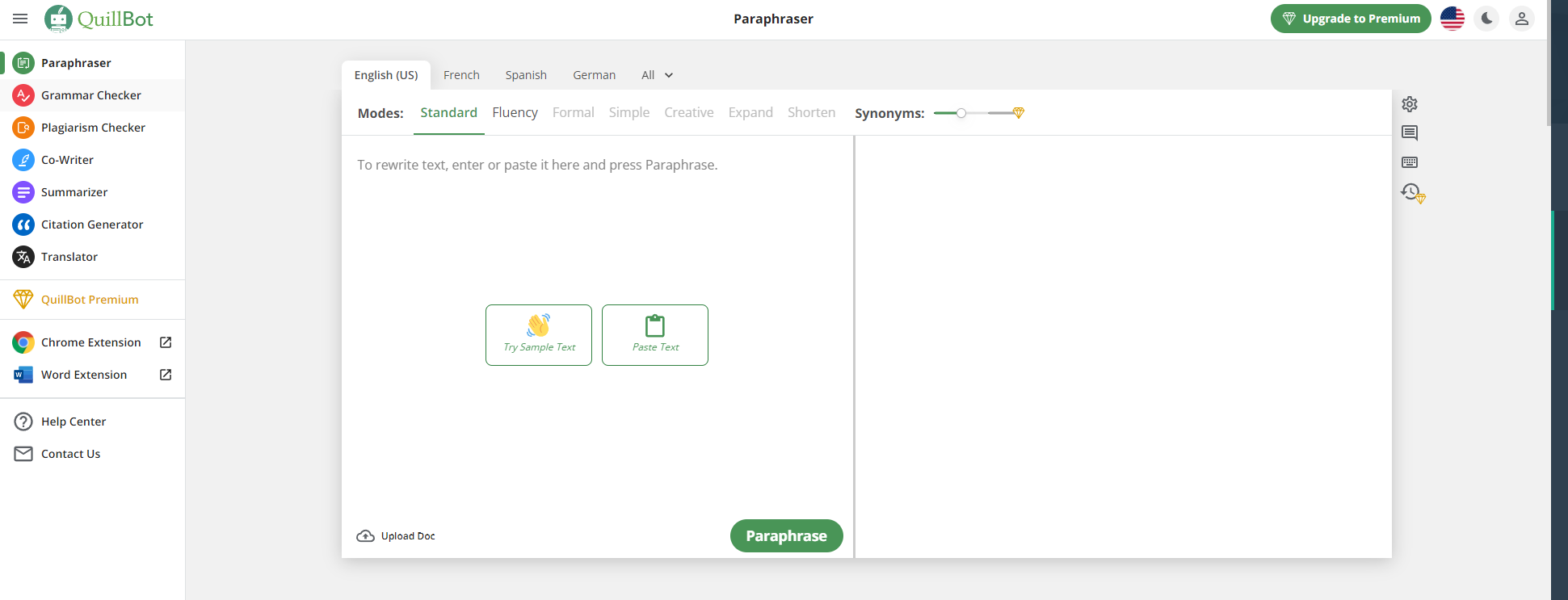Click QuillBot Premium diamond icon
1568x600 pixels.
(23, 300)
